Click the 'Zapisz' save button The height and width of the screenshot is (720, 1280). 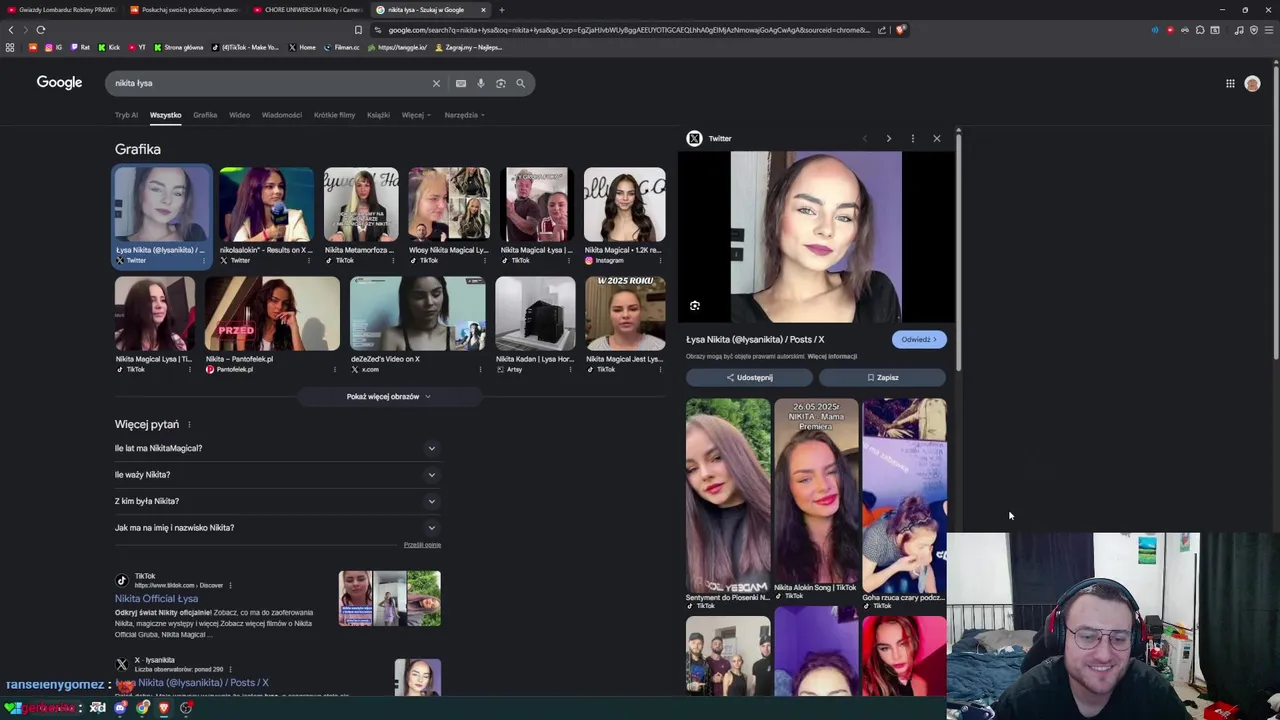(x=882, y=377)
